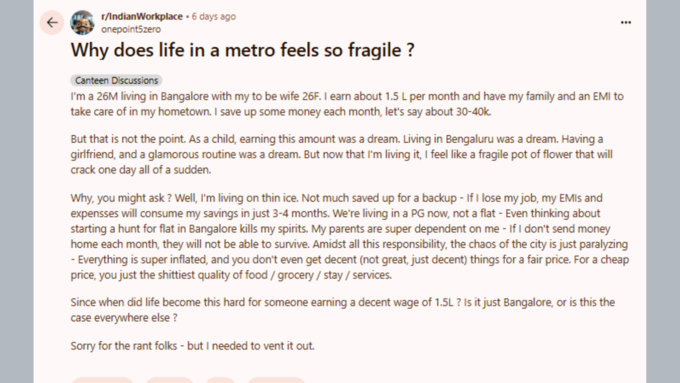Screen dimensions: 680x383
Task: Click the fourth pill button below the post
Action: pos(277,380)
